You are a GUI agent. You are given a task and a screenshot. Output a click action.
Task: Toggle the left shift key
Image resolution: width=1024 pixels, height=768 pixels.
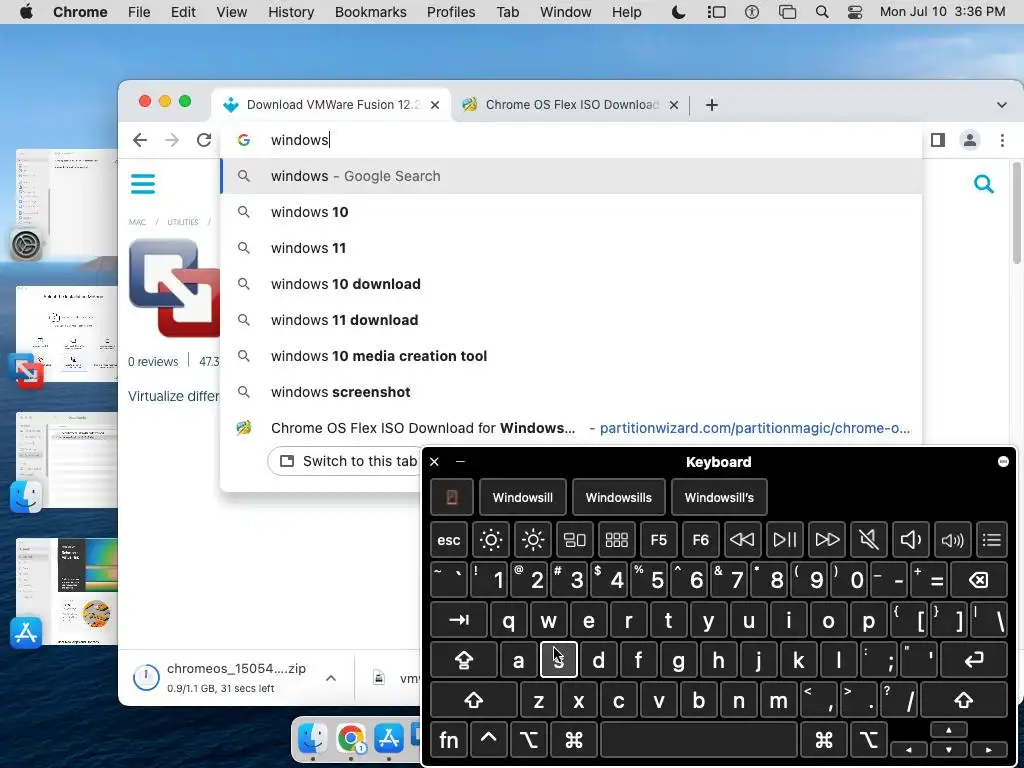click(473, 700)
